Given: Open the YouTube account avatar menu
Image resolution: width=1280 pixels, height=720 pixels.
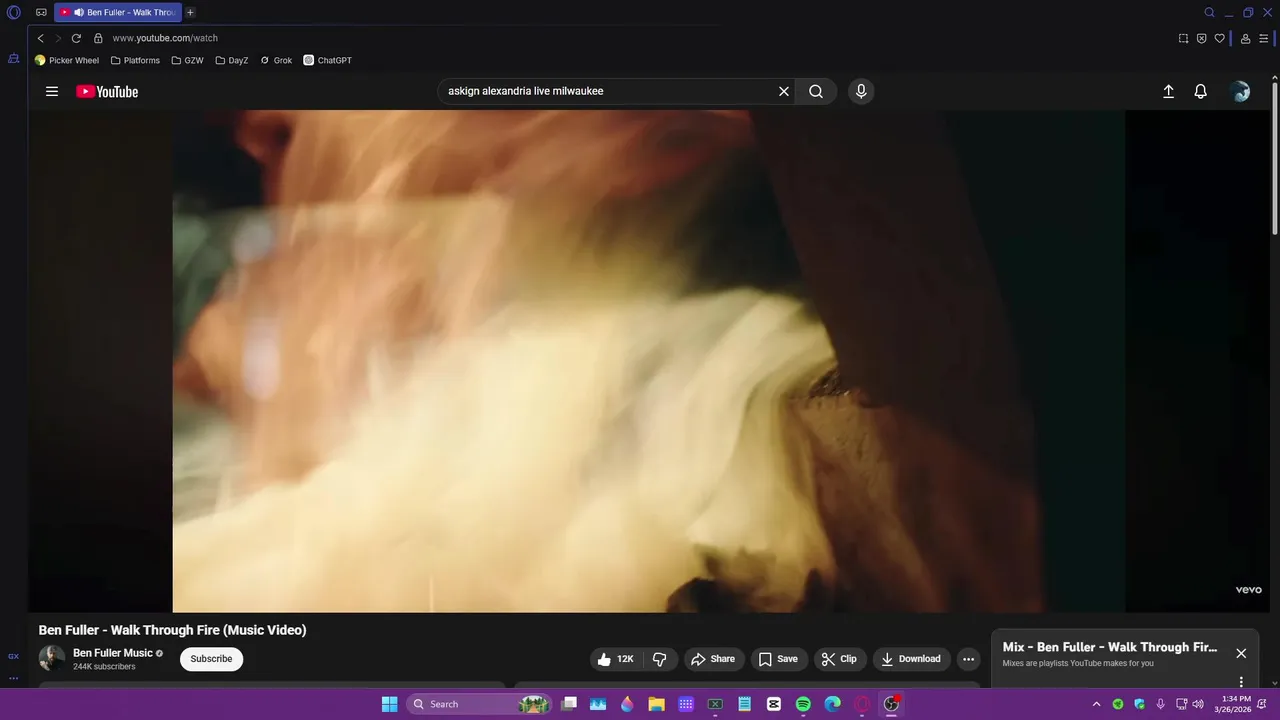Looking at the screenshot, I should click(x=1240, y=91).
